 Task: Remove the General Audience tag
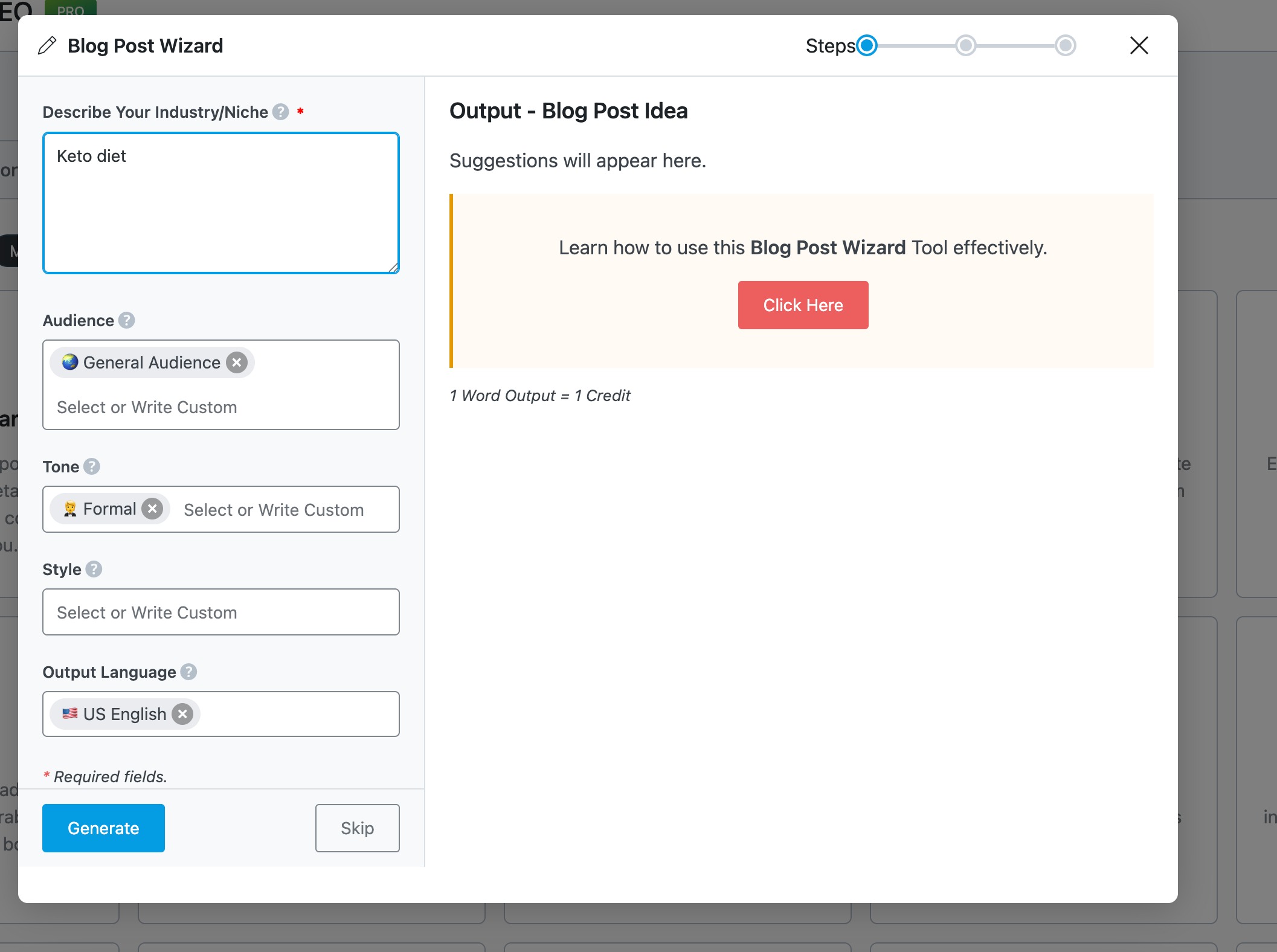237,362
